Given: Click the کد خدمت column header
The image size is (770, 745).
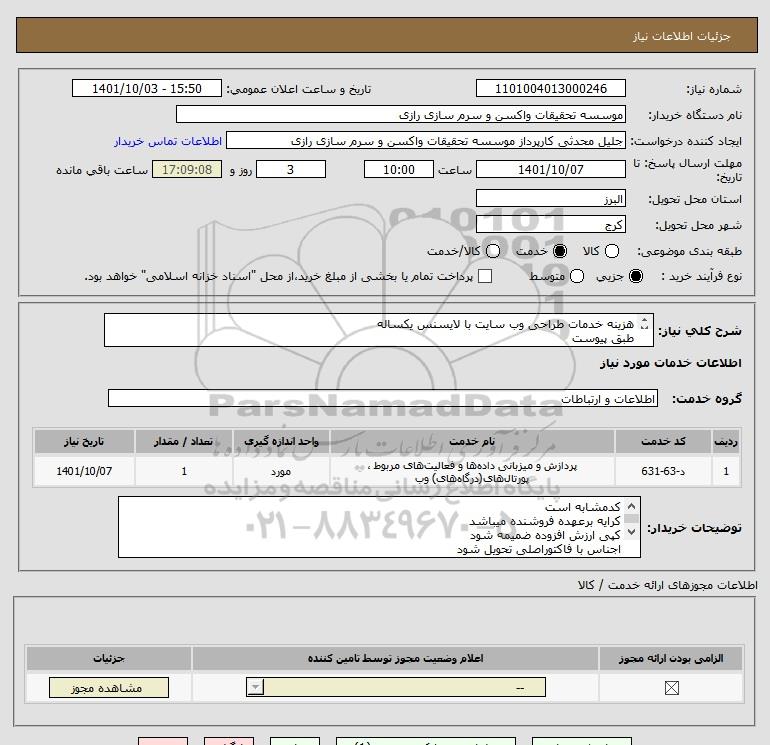Looking at the screenshot, I should pyautogui.click(x=663, y=441).
